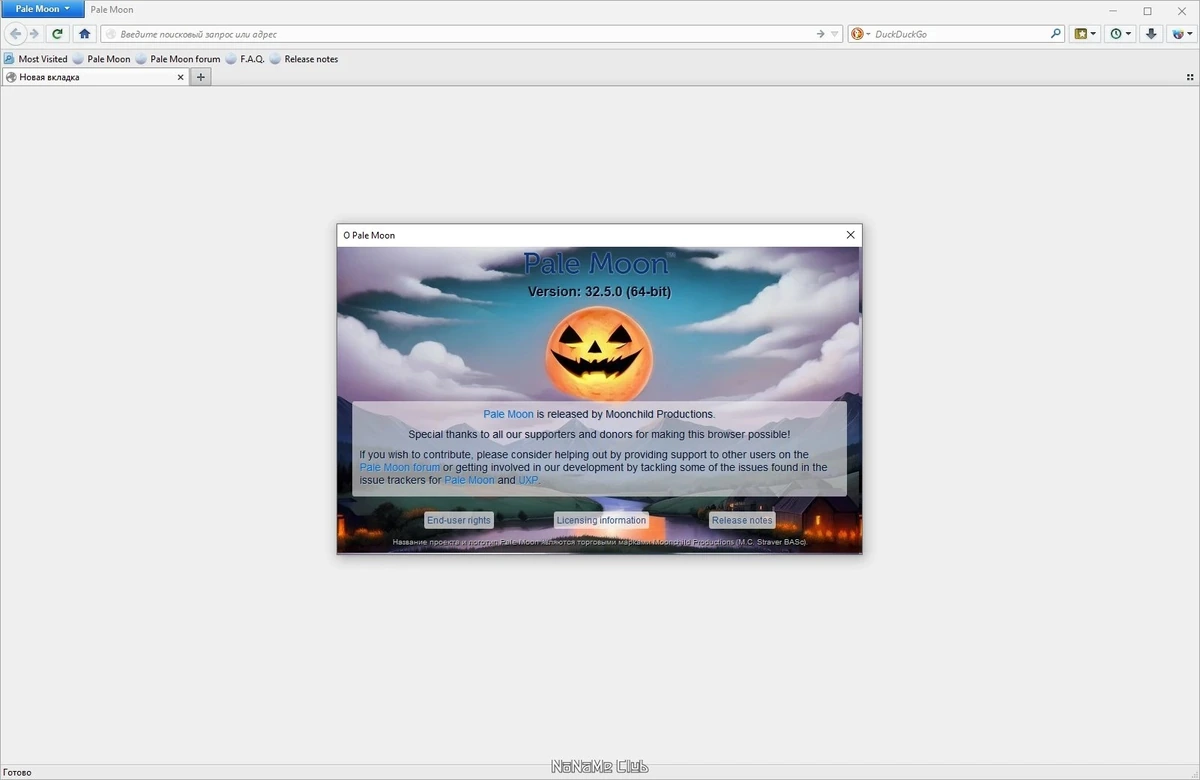
Task: Close the Новая вкладка tab
Action: click(181, 77)
